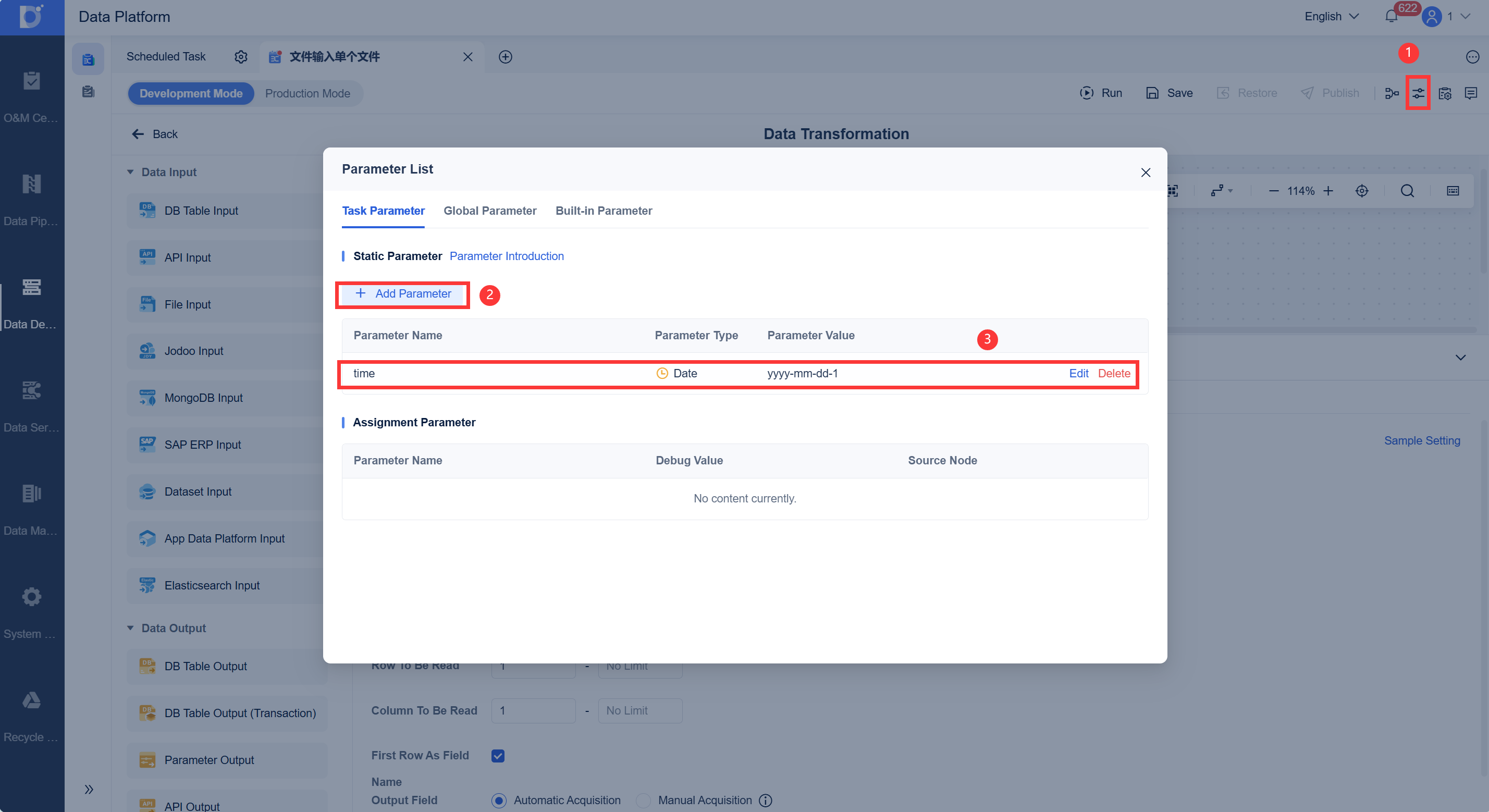Delete the time parameter
1489x812 pixels.
coord(1113,373)
